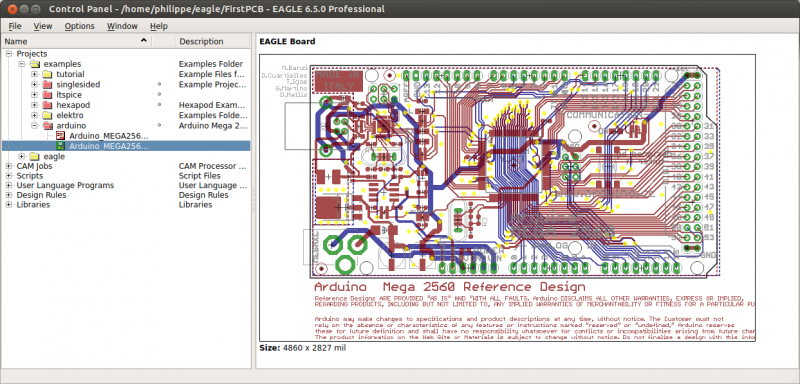Screen dimensions: 800x384
Task: Select the CAM Jobs label
Action: click(x=34, y=166)
